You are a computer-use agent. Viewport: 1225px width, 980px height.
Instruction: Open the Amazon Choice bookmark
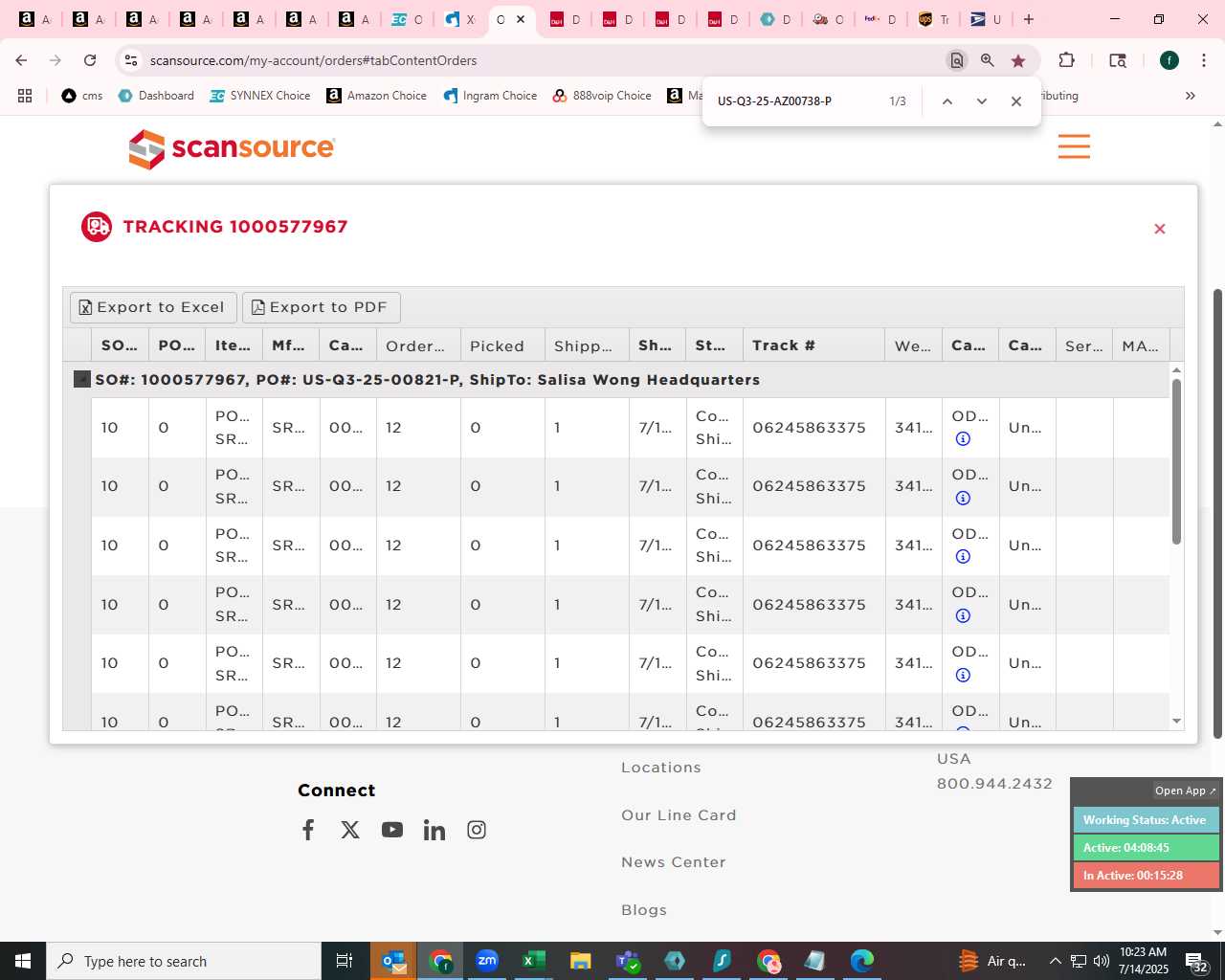[377, 96]
